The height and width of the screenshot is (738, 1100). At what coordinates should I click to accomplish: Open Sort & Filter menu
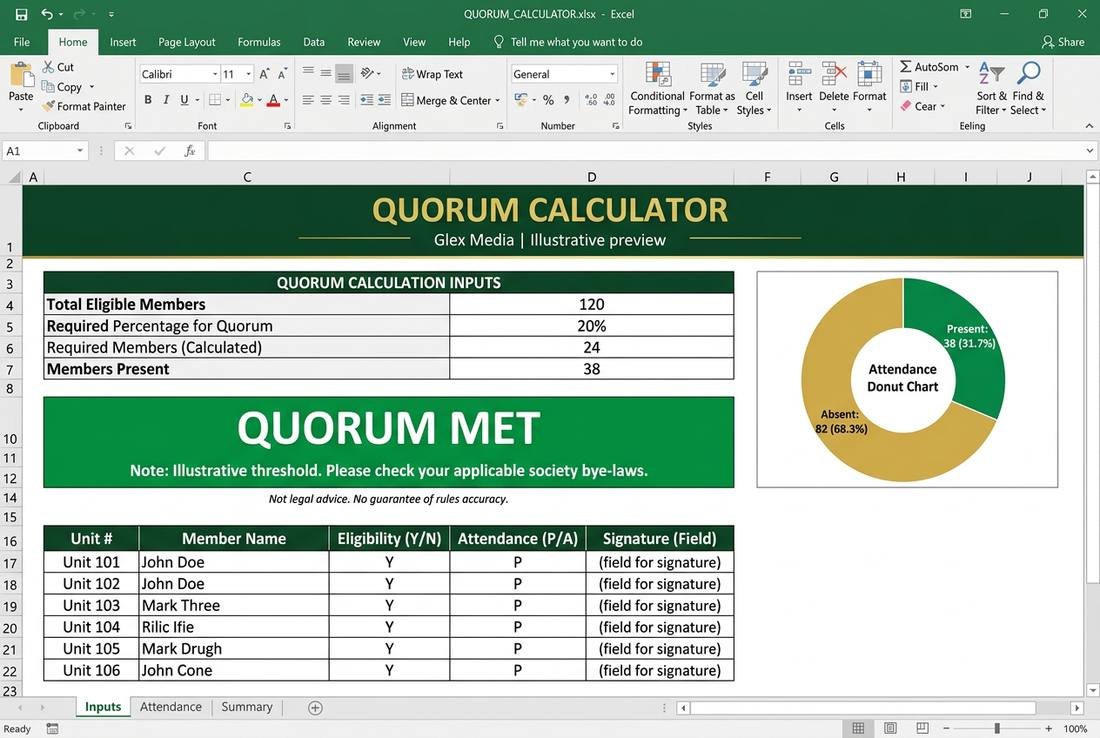[x=991, y=88]
